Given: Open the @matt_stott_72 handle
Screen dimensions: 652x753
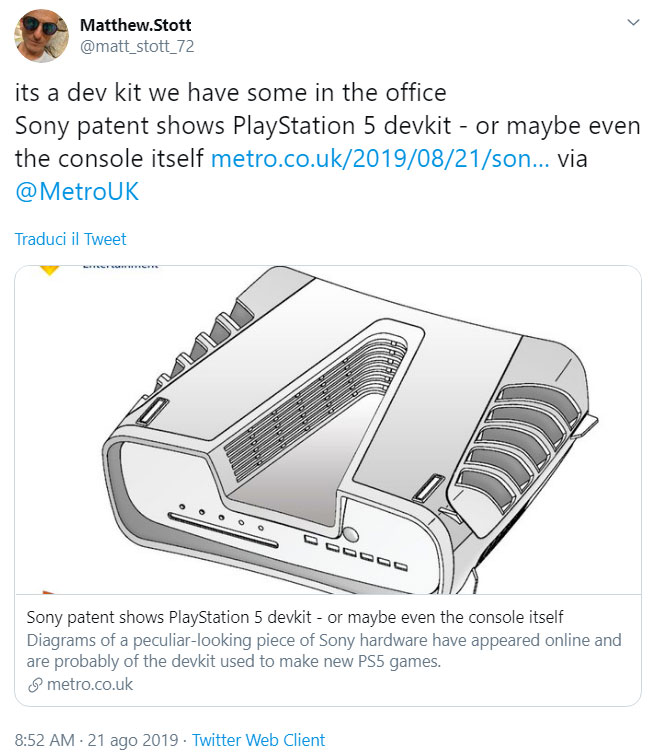Looking at the screenshot, I should click(137, 46).
